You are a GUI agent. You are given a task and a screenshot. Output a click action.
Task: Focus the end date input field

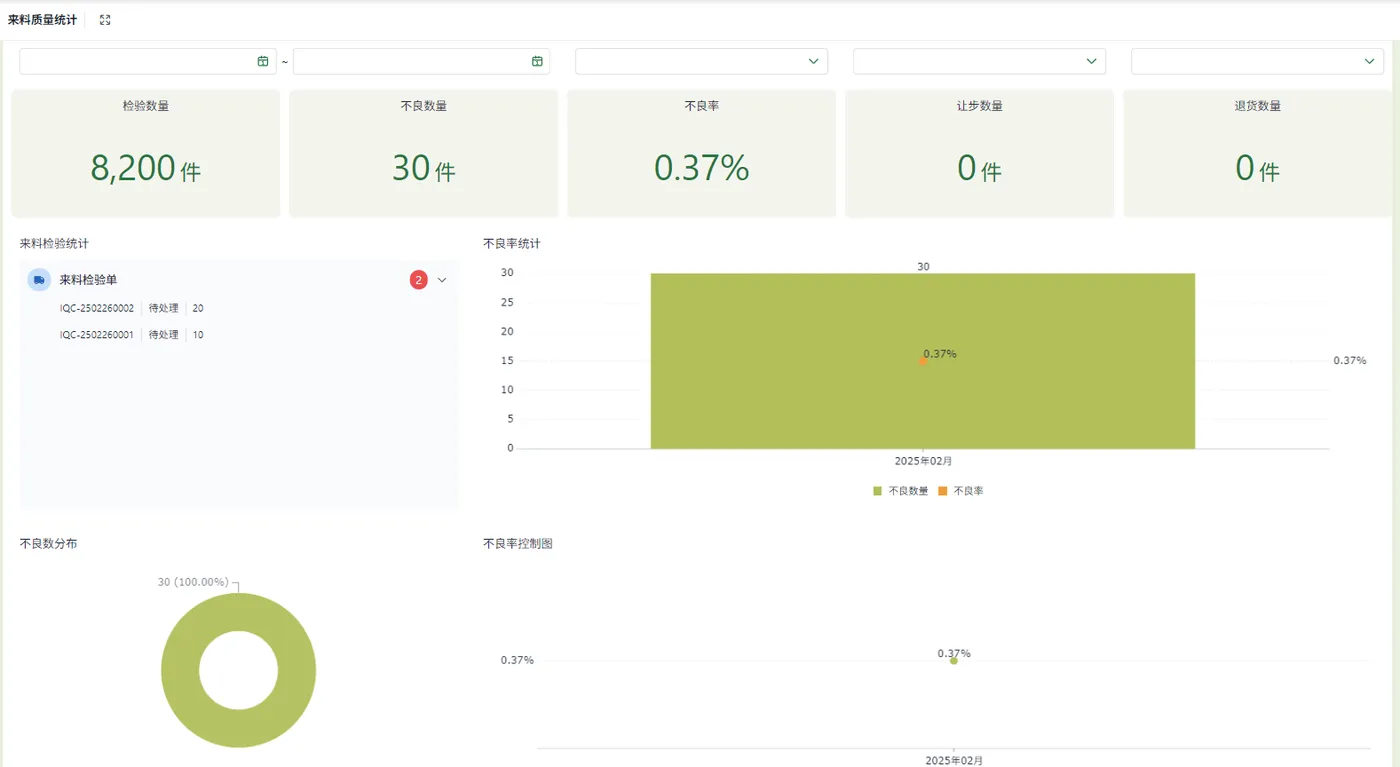[422, 61]
